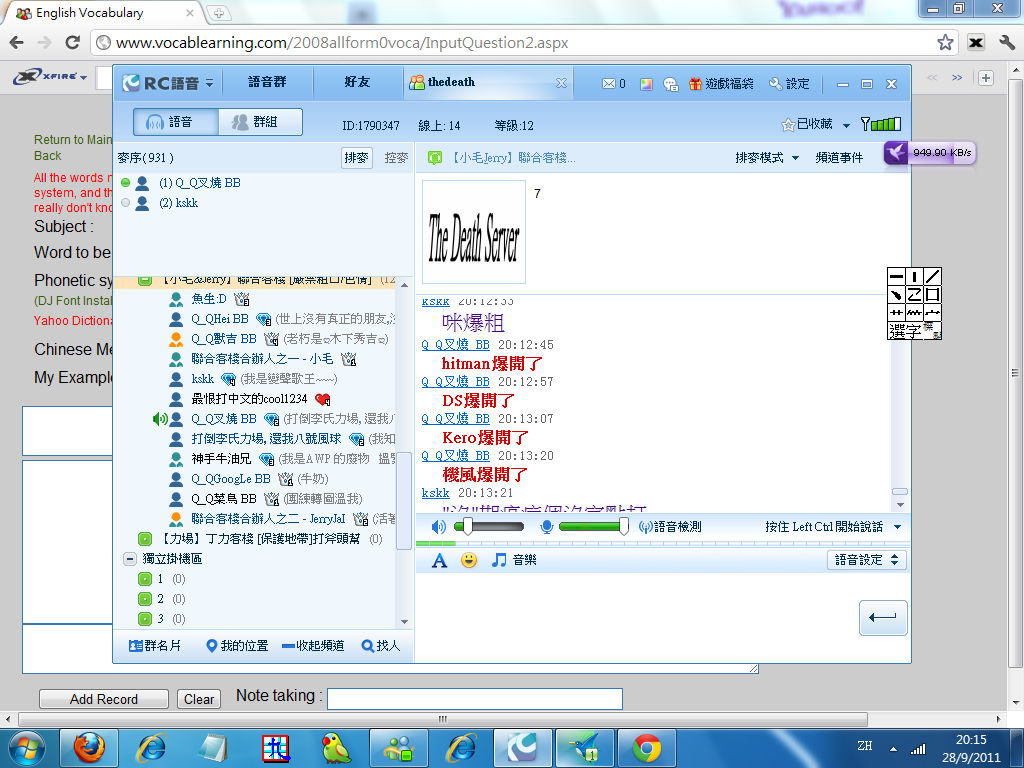
Task: Open the chat bubbles icon in RC header
Action: 670,84
